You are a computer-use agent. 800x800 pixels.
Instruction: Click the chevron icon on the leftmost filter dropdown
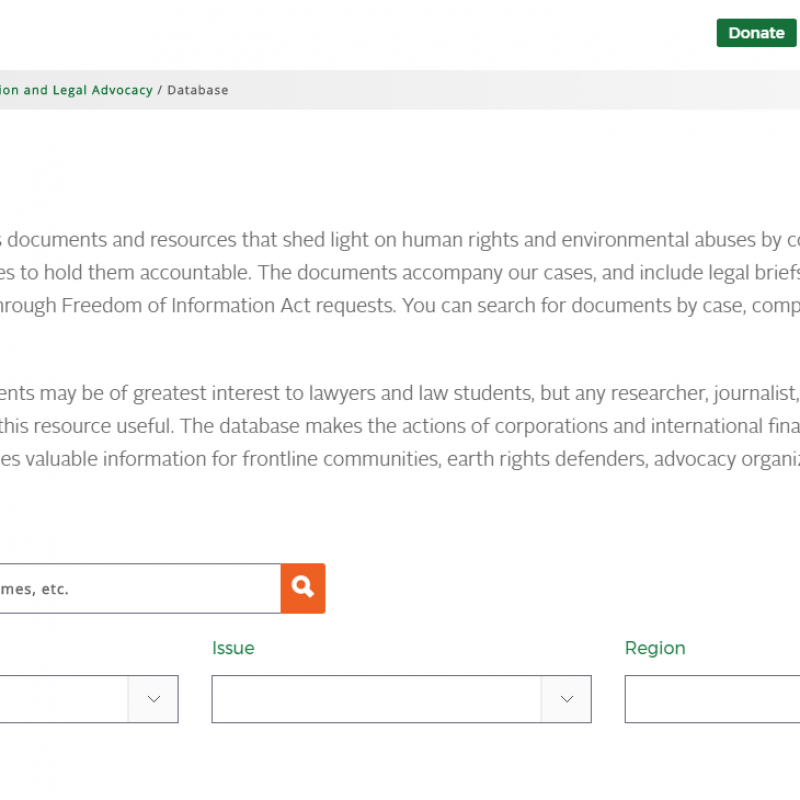coord(152,699)
